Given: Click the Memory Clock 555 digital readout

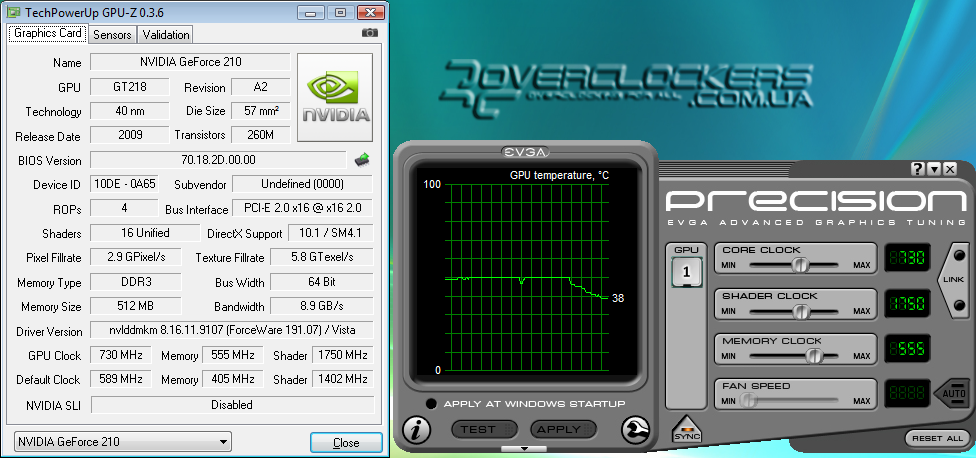Looking at the screenshot, I should click(x=908, y=348).
